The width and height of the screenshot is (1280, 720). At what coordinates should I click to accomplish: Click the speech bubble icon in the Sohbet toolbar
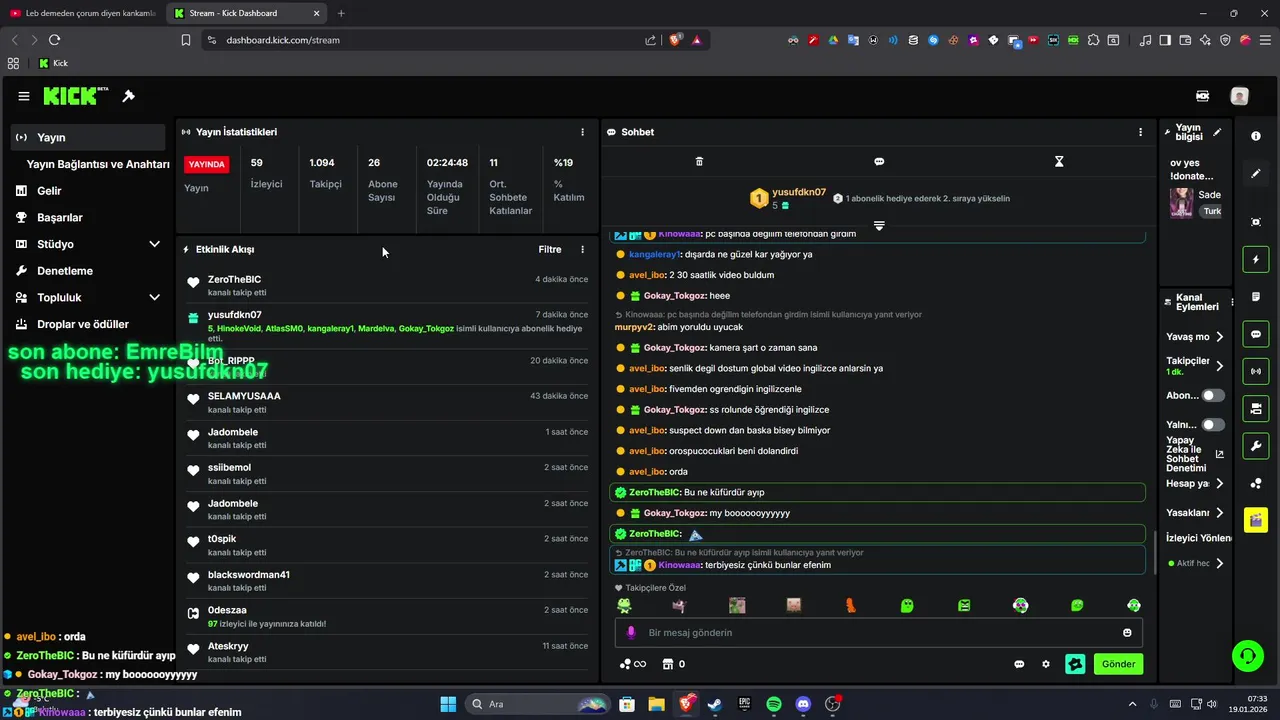(x=879, y=161)
